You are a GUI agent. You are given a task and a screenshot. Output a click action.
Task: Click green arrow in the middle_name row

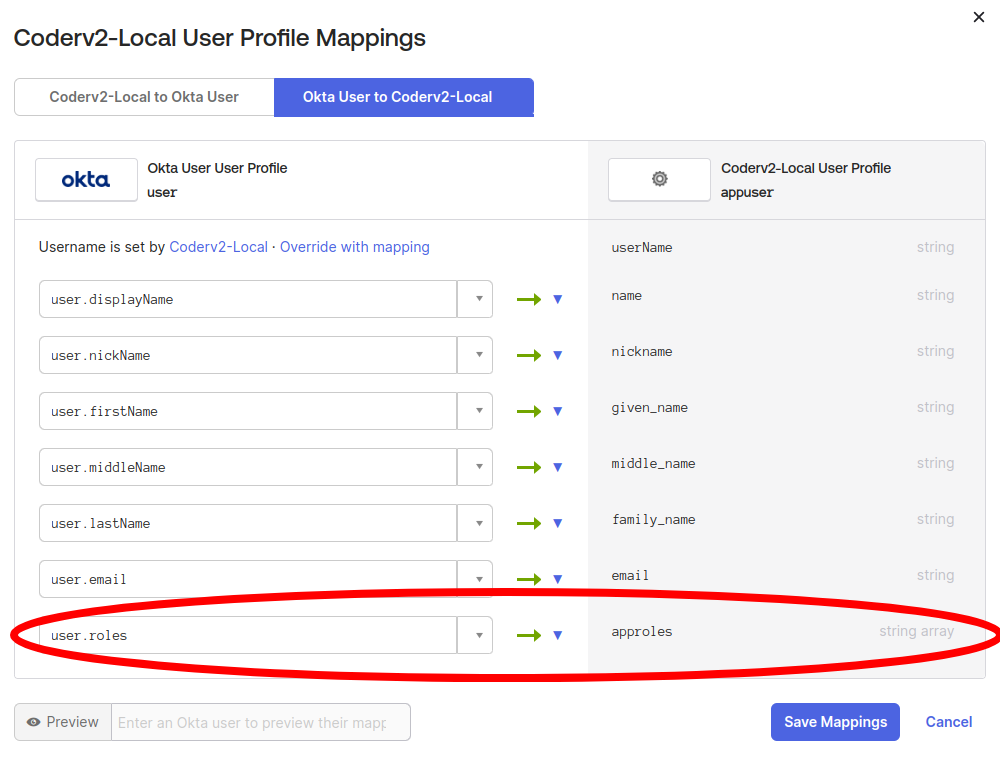point(529,467)
